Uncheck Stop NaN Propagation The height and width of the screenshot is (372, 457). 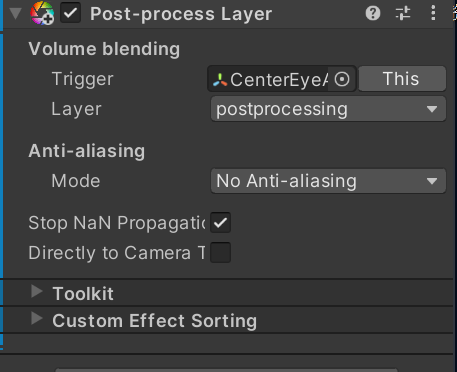coord(220,222)
